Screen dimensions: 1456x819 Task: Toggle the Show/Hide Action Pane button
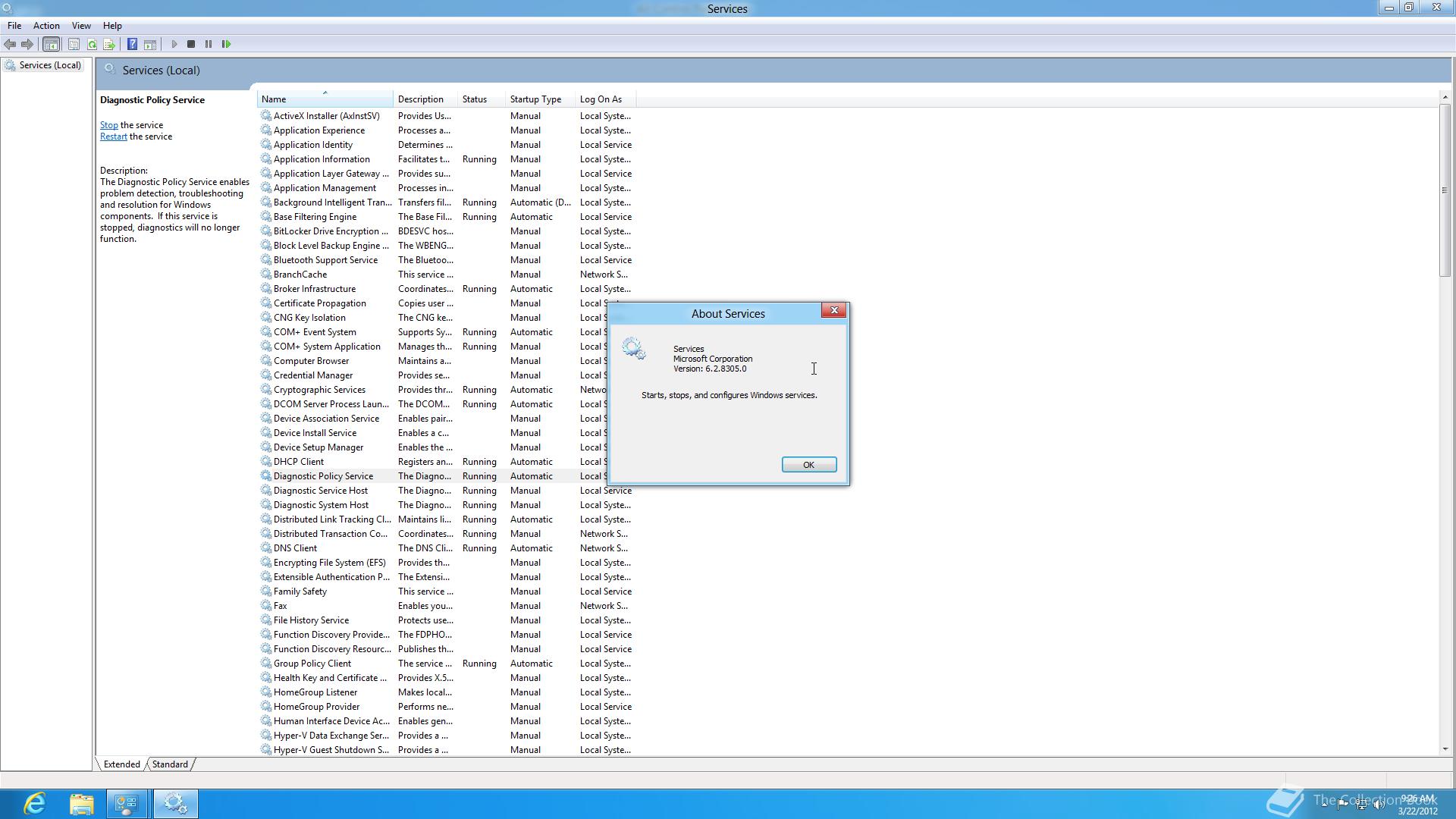tap(150, 44)
